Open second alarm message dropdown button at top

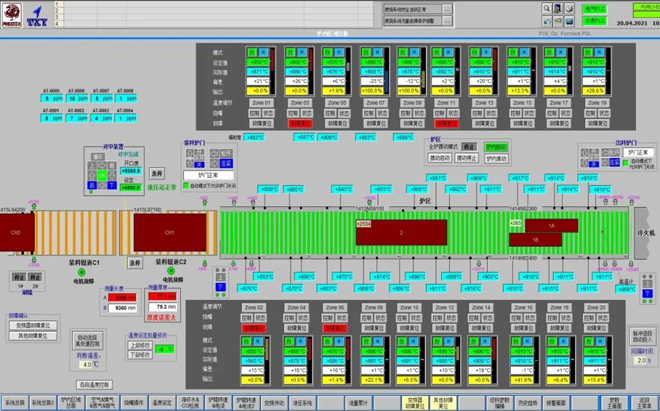coord(446,21)
